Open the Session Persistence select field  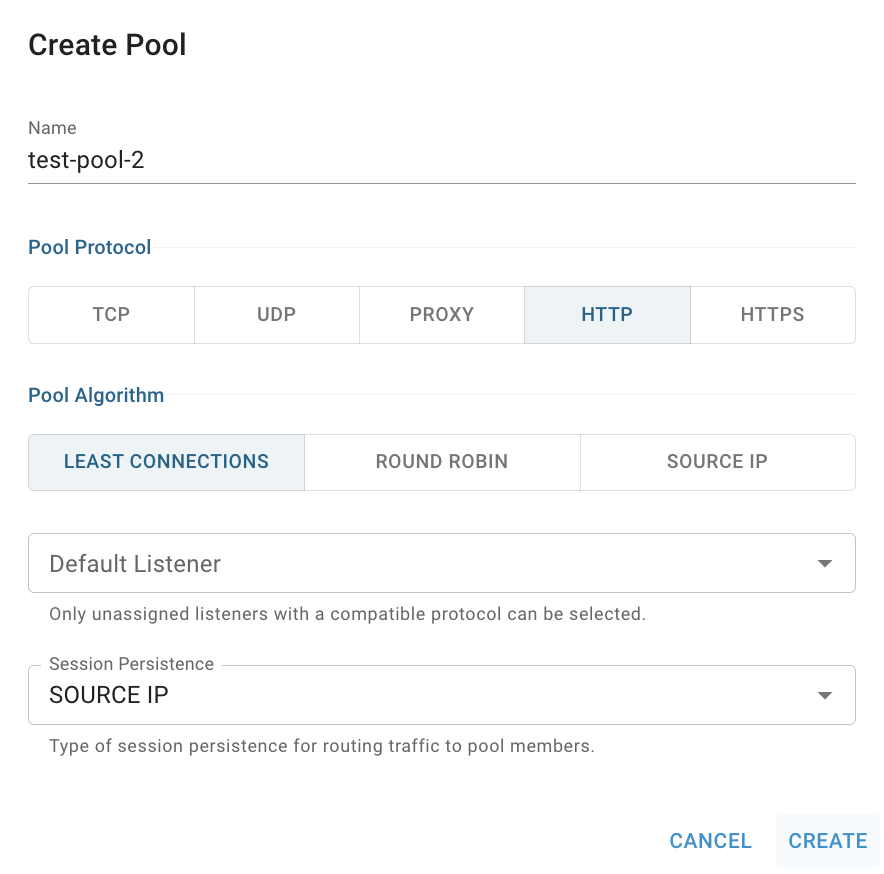click(442, 695)
